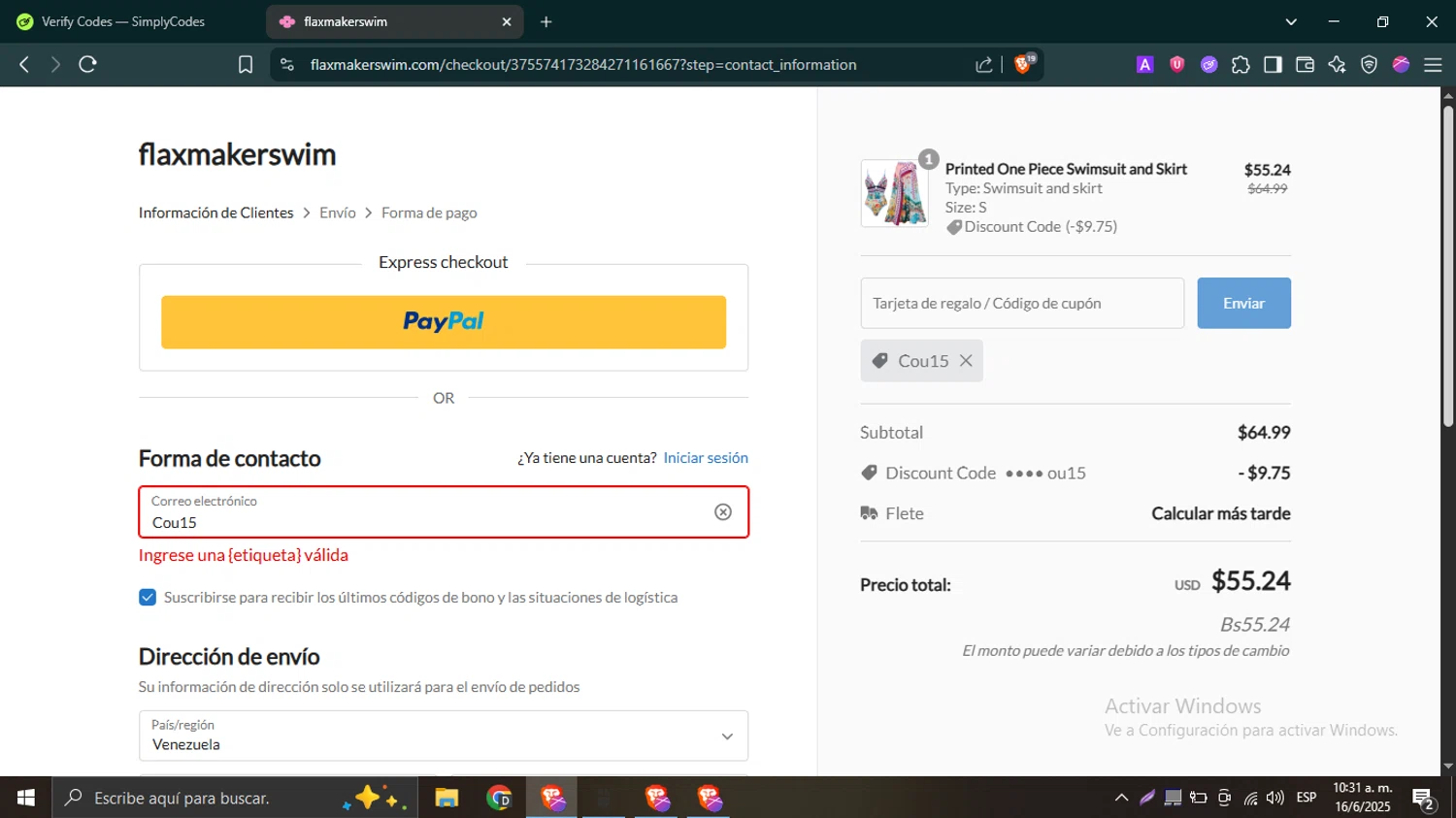Click the page vertical scrollbar
The height and width of the screenshot is (818, 1456).
click(1448, 267)
